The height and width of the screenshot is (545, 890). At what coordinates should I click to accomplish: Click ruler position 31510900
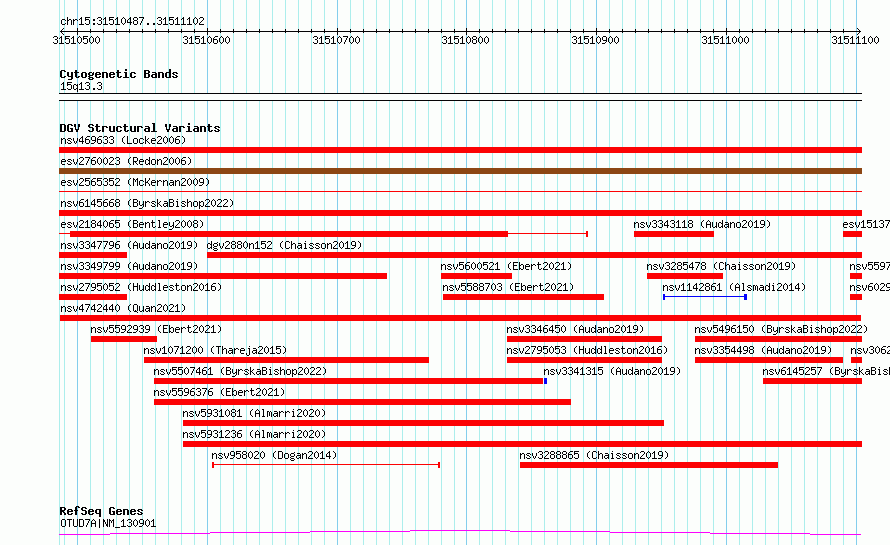595,40
